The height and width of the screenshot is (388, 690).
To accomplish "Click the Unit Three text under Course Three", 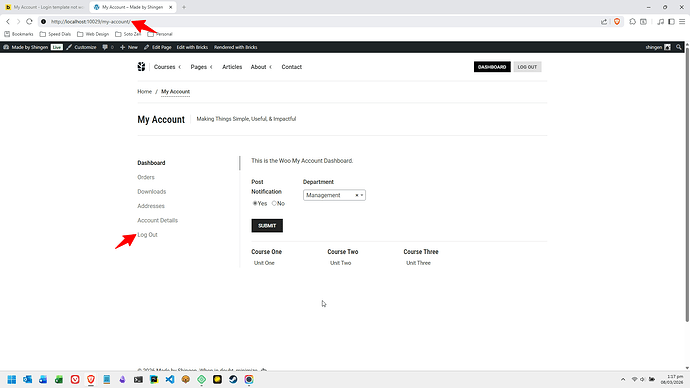I will pos(418,263).
